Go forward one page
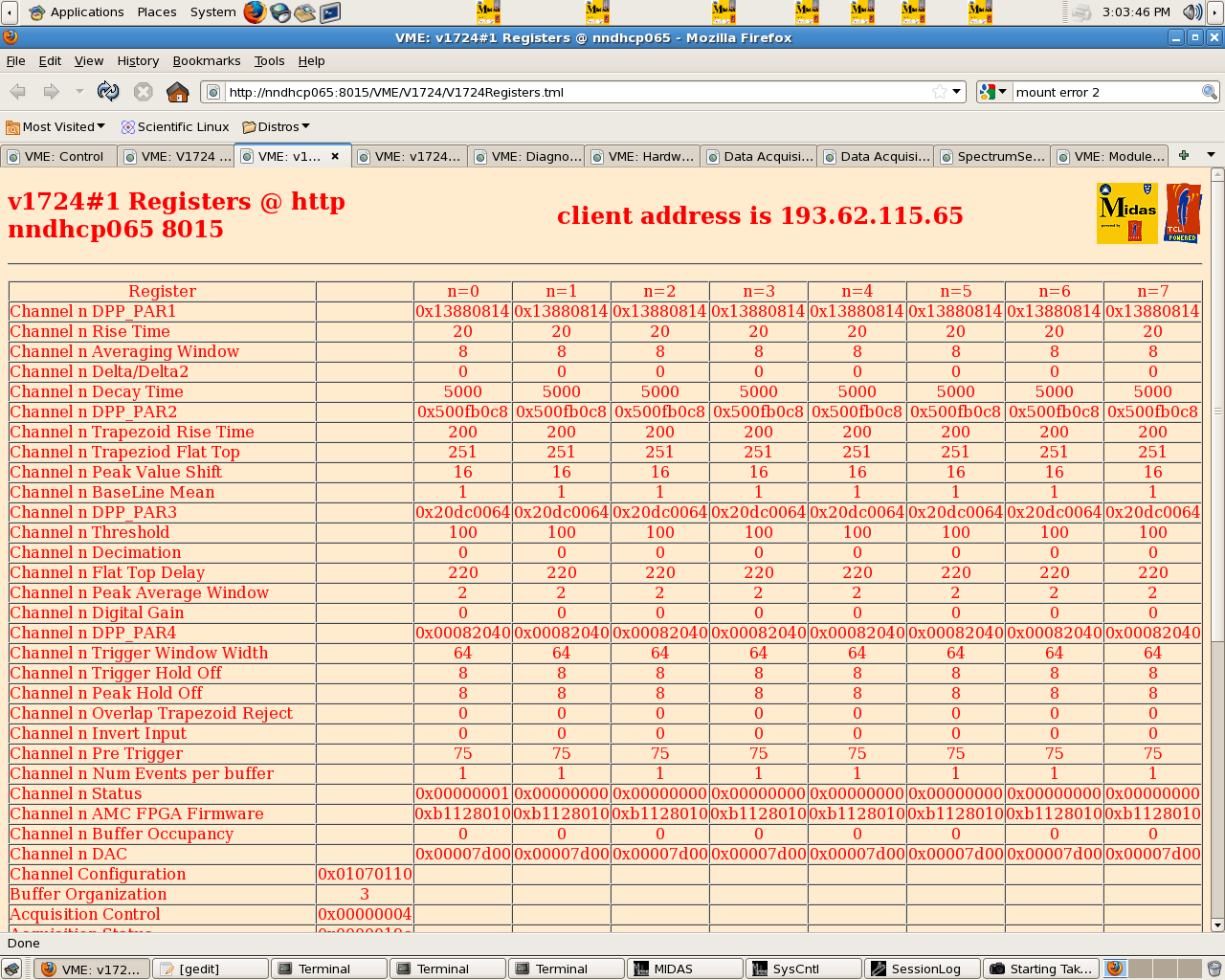The height and width of the screenshot is (980, 1225). tap(51, 92)
